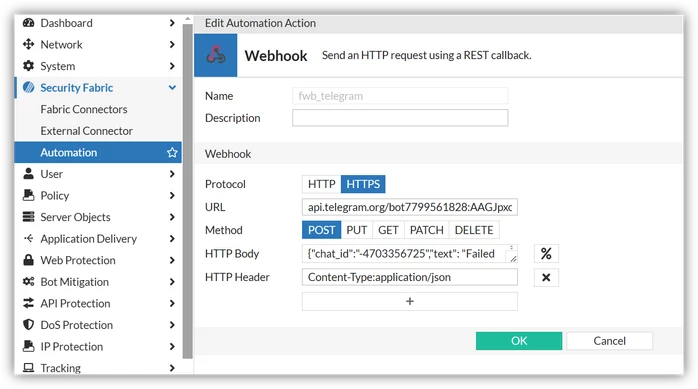698x389 pixels.
Task: Expand the API Protection chevron
Action: point(172,303)
